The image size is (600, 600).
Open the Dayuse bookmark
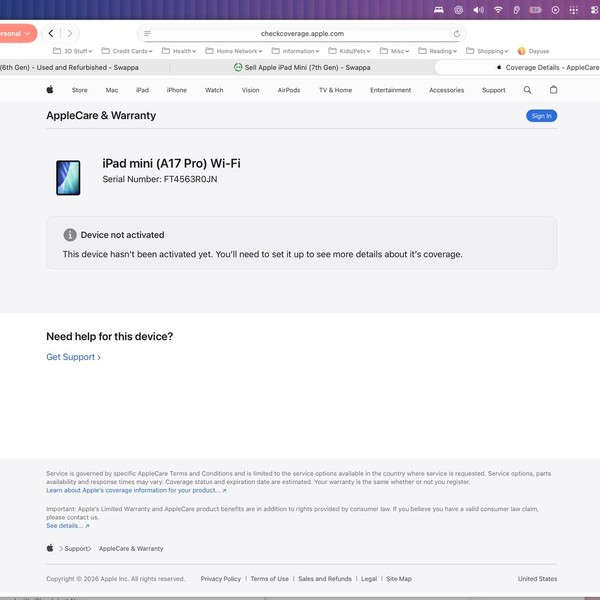point(533,51)
